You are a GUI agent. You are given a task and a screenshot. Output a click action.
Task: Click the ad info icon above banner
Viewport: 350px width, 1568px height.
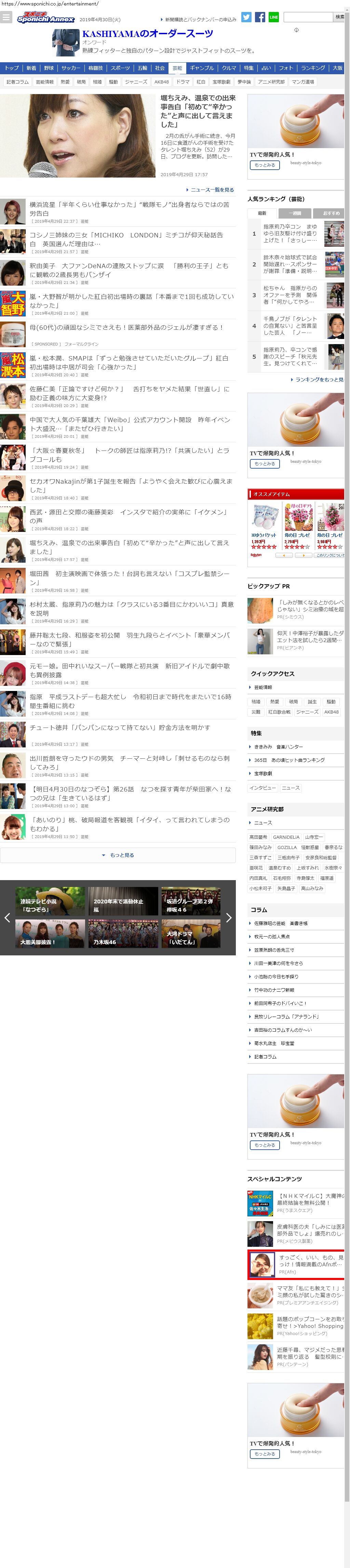pyautogui.click(x=296, y=30)
